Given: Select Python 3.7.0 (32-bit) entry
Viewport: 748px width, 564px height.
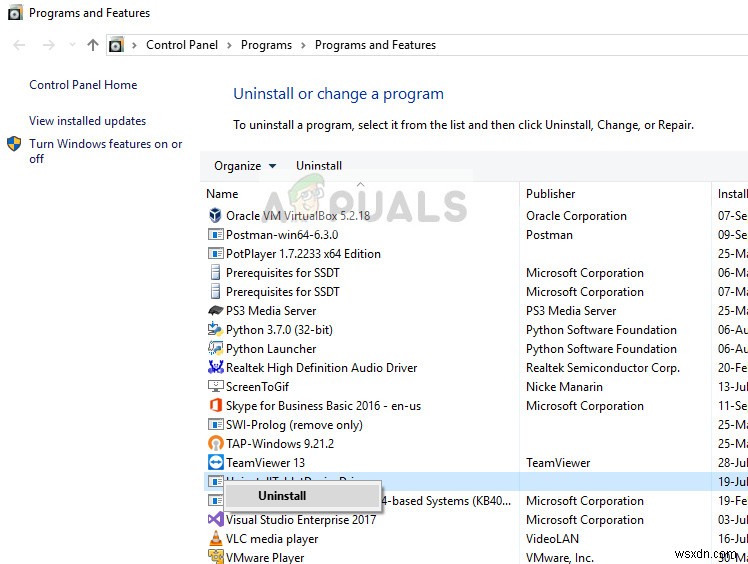Looking at the screenshot, I should tap(279, 330).
